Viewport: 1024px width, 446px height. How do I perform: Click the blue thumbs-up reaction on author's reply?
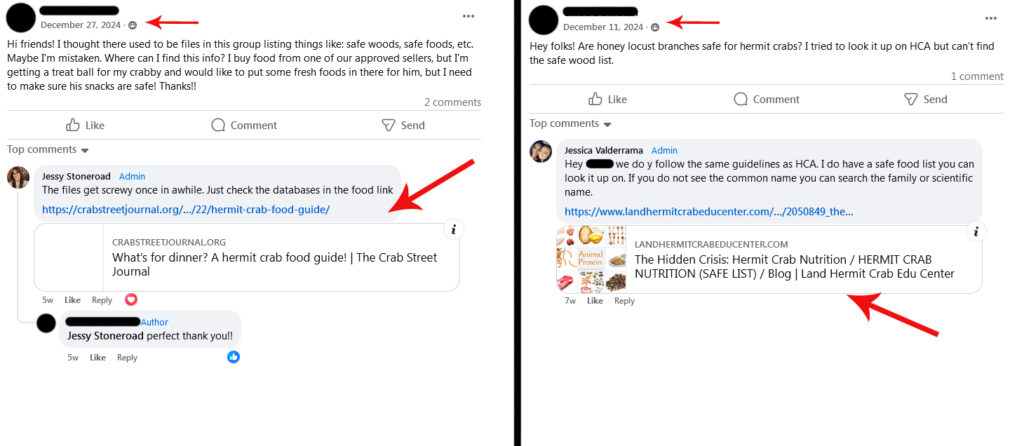[x=233, y=357]
